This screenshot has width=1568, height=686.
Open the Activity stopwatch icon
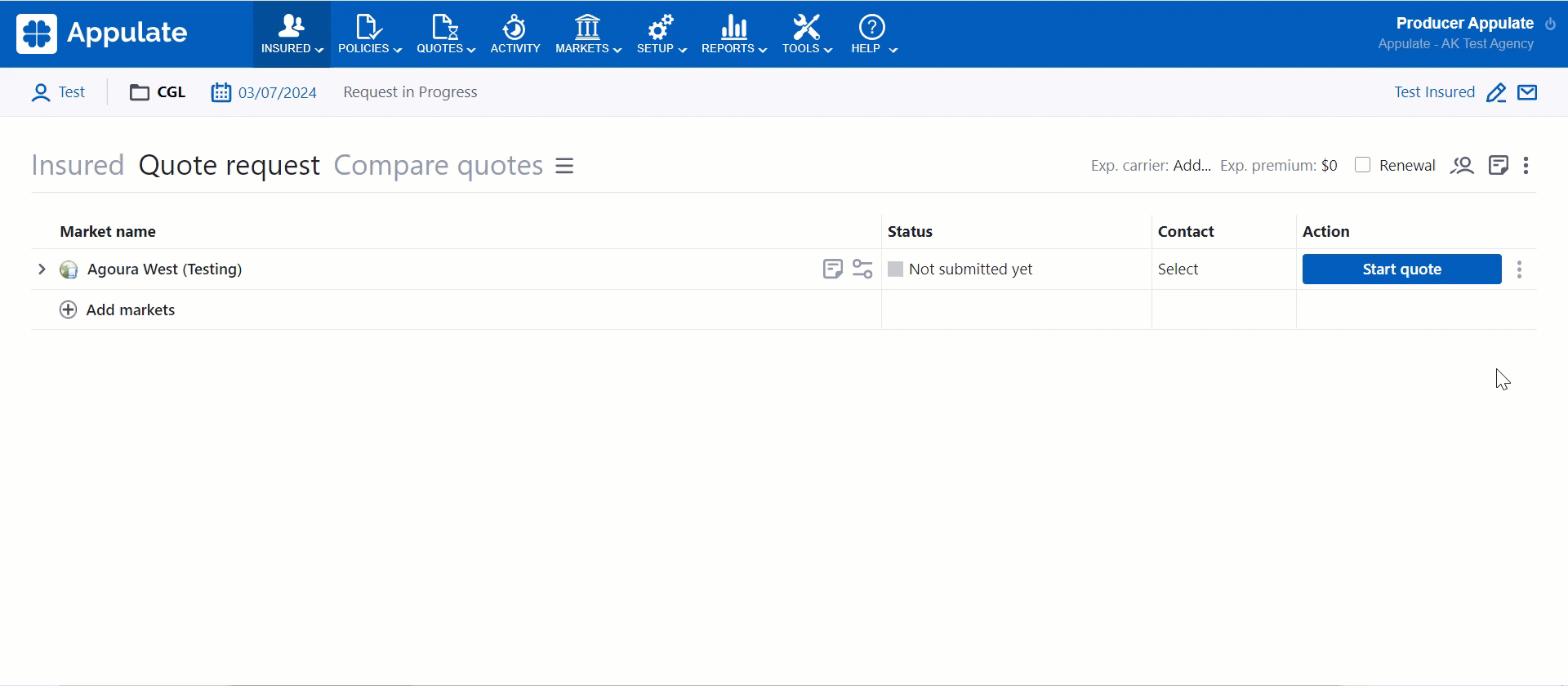click(x=514, y=28)
